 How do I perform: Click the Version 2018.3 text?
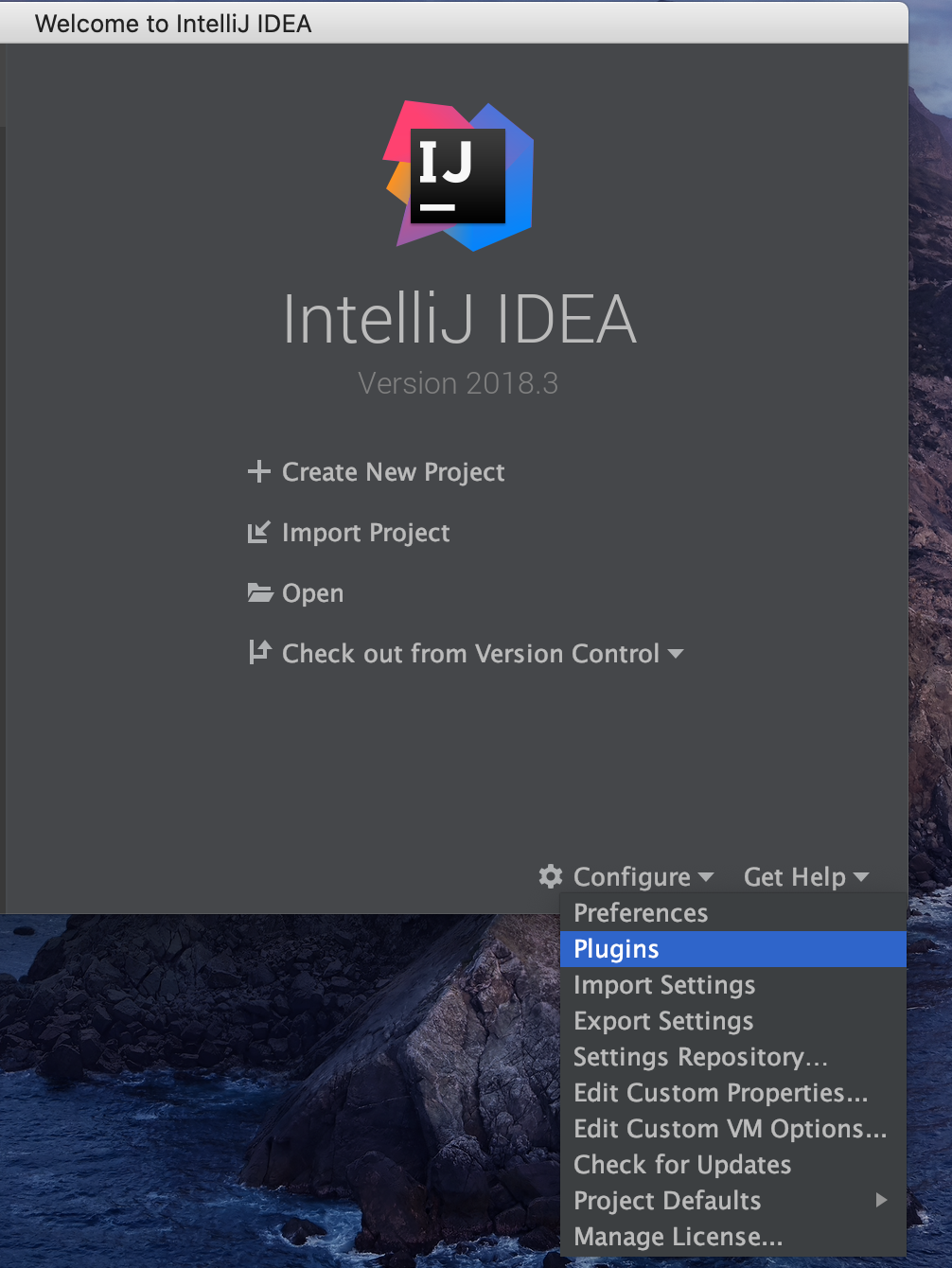(x=458, y=383)
